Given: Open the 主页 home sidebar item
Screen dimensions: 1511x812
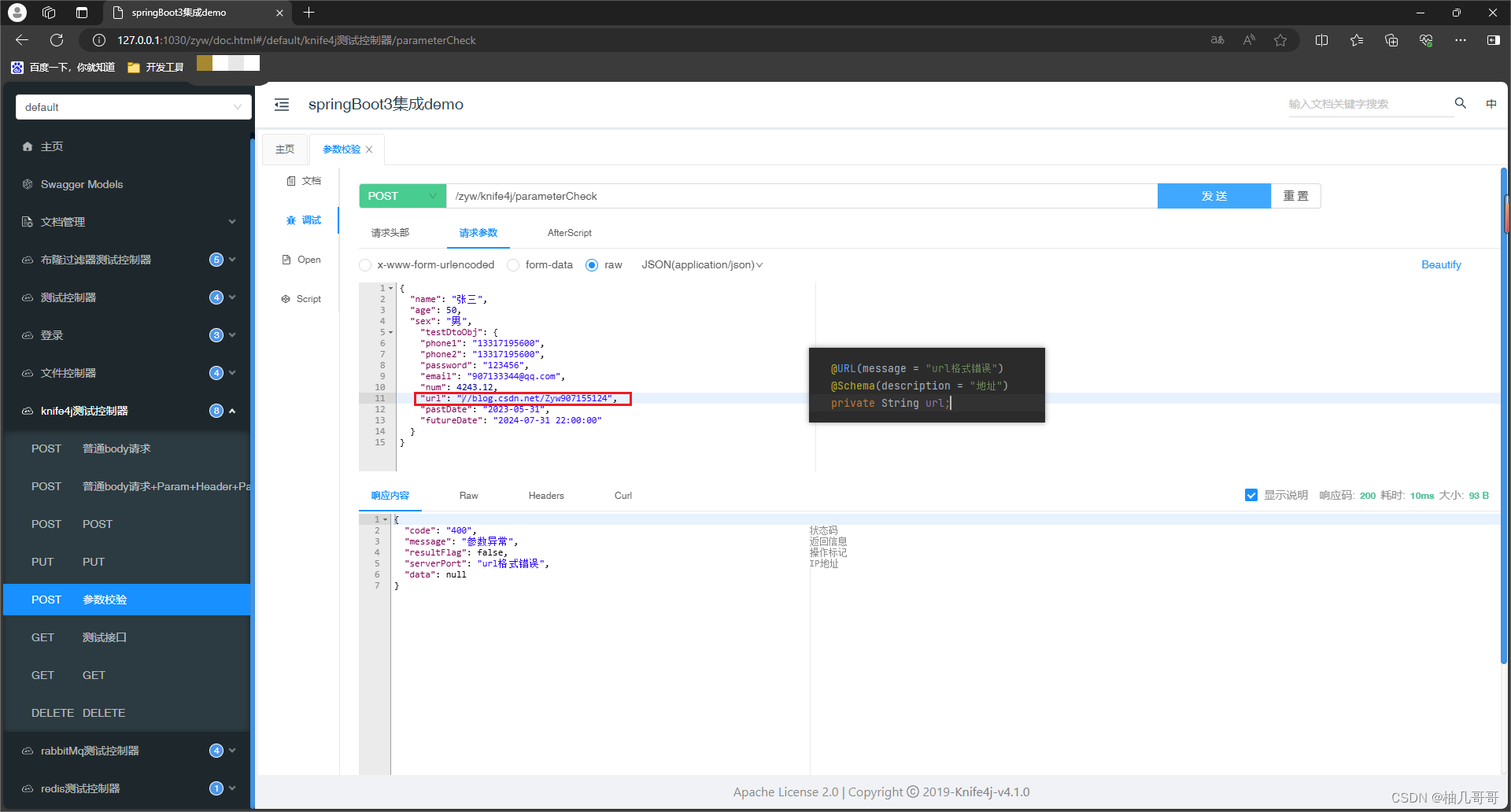Looking at the screenshot, I should [x=52, y=146].
